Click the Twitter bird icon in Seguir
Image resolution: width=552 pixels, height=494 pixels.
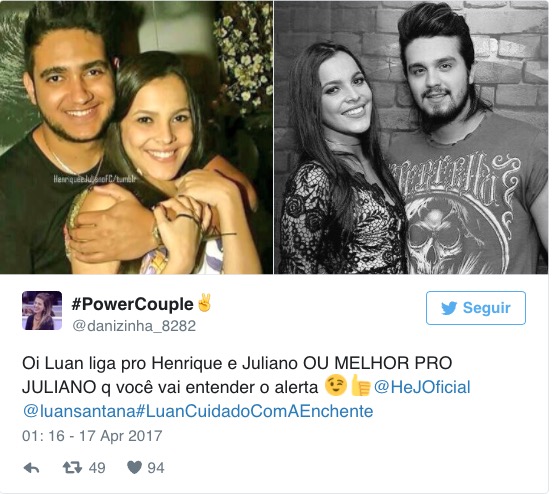tap(449, 308)
